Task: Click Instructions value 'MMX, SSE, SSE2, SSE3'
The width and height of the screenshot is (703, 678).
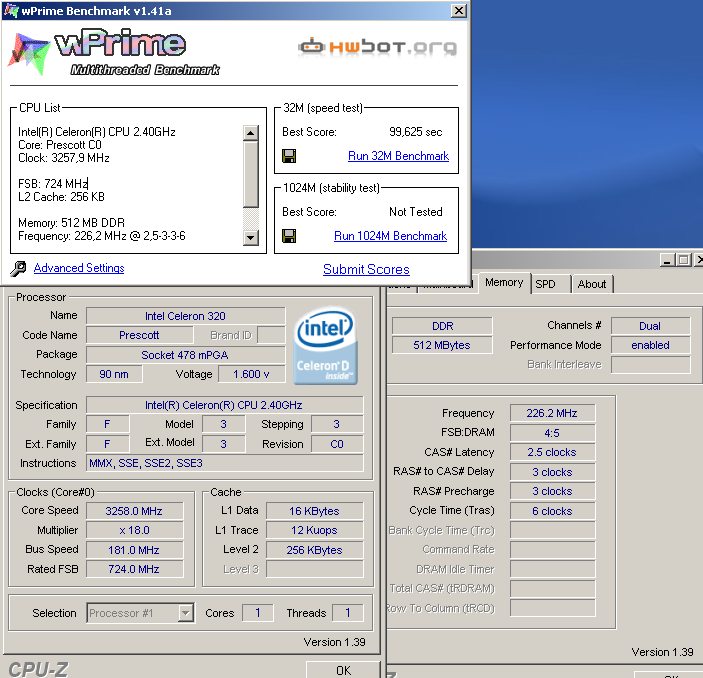Action: coord(224,463)
